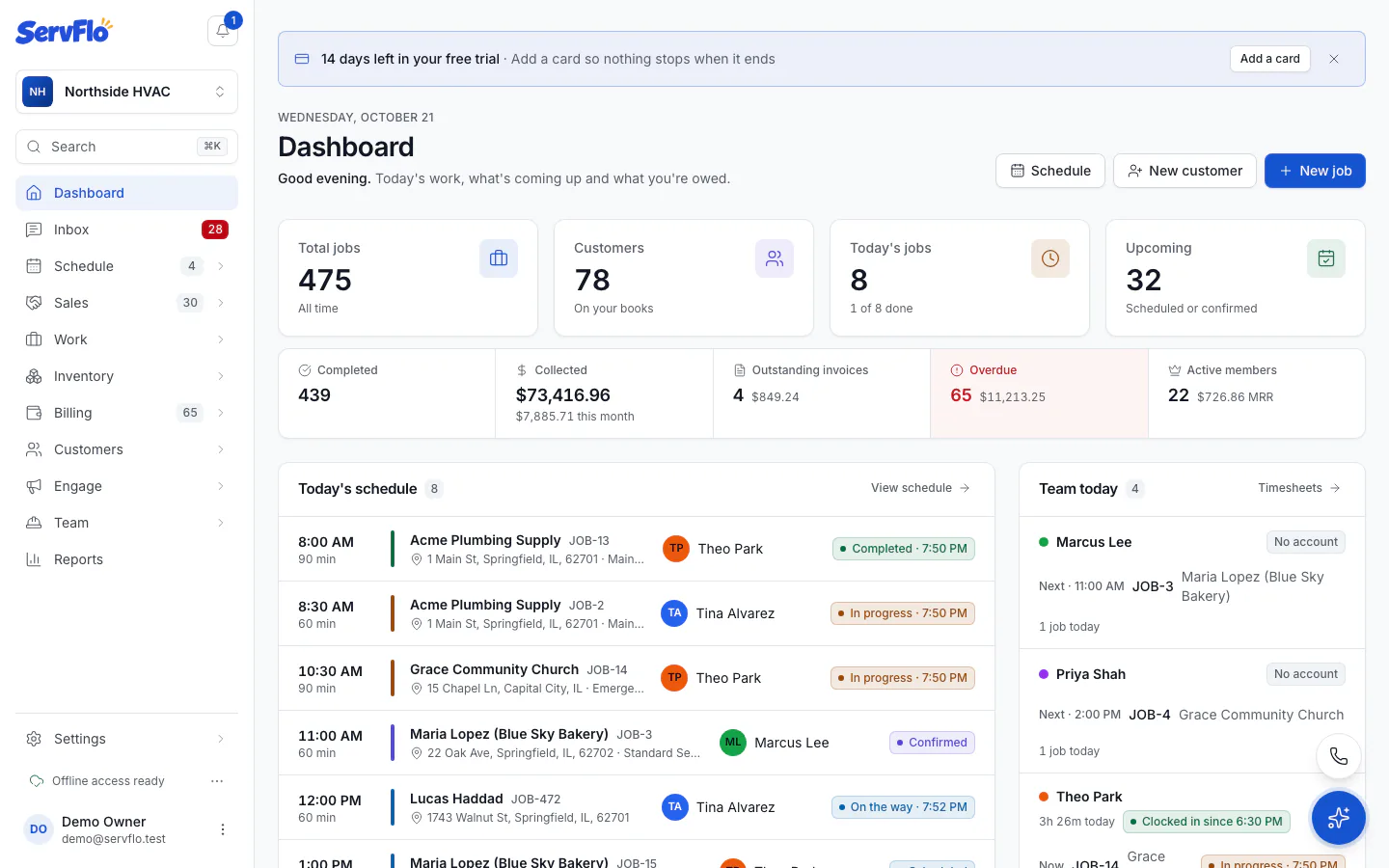
Task: Click the Customers people icon
Action: (775, 258)
